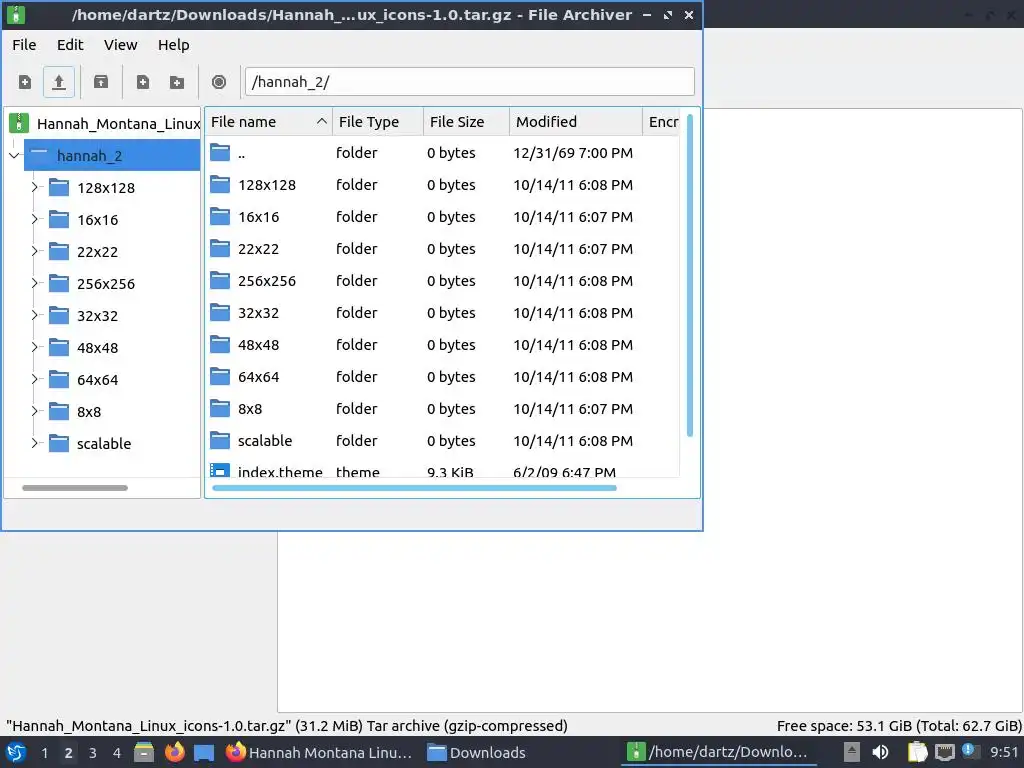
Task: Select the 256x256 name in file list
Action: coord(266,281)
